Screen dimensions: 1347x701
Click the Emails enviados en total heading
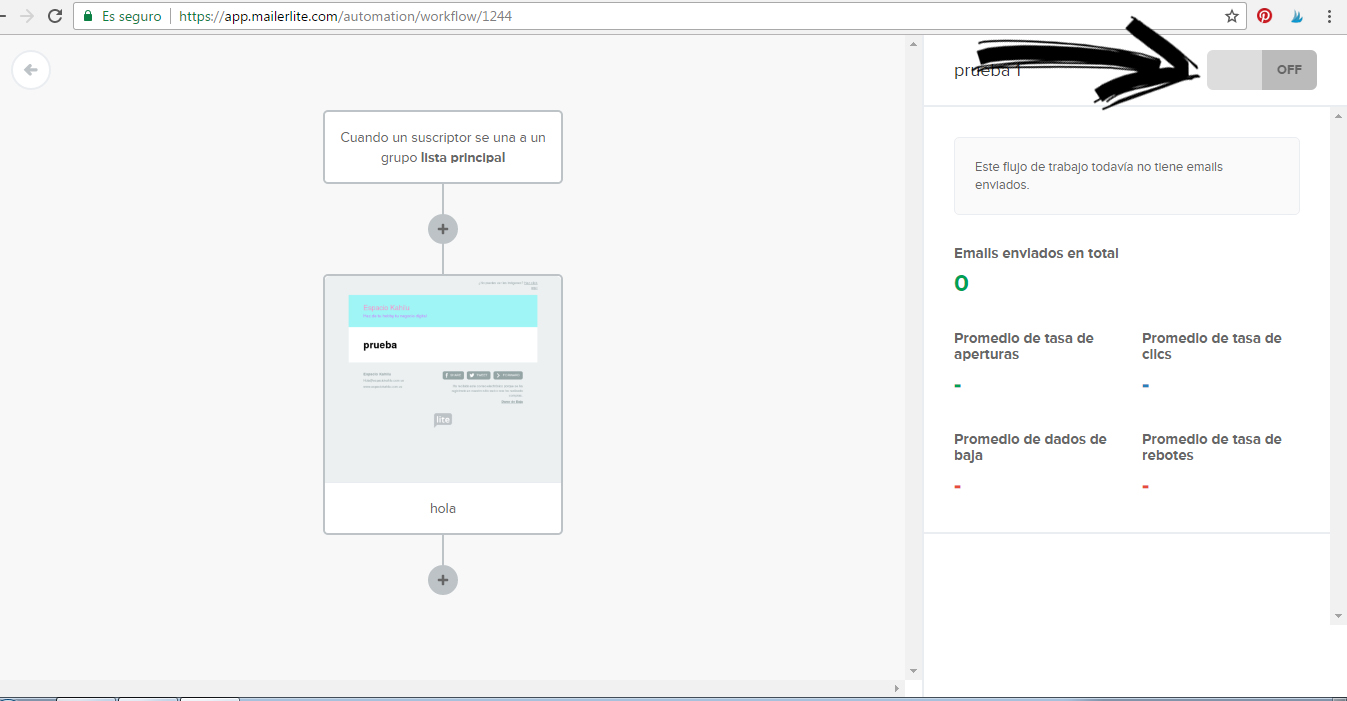[1036, 253]
